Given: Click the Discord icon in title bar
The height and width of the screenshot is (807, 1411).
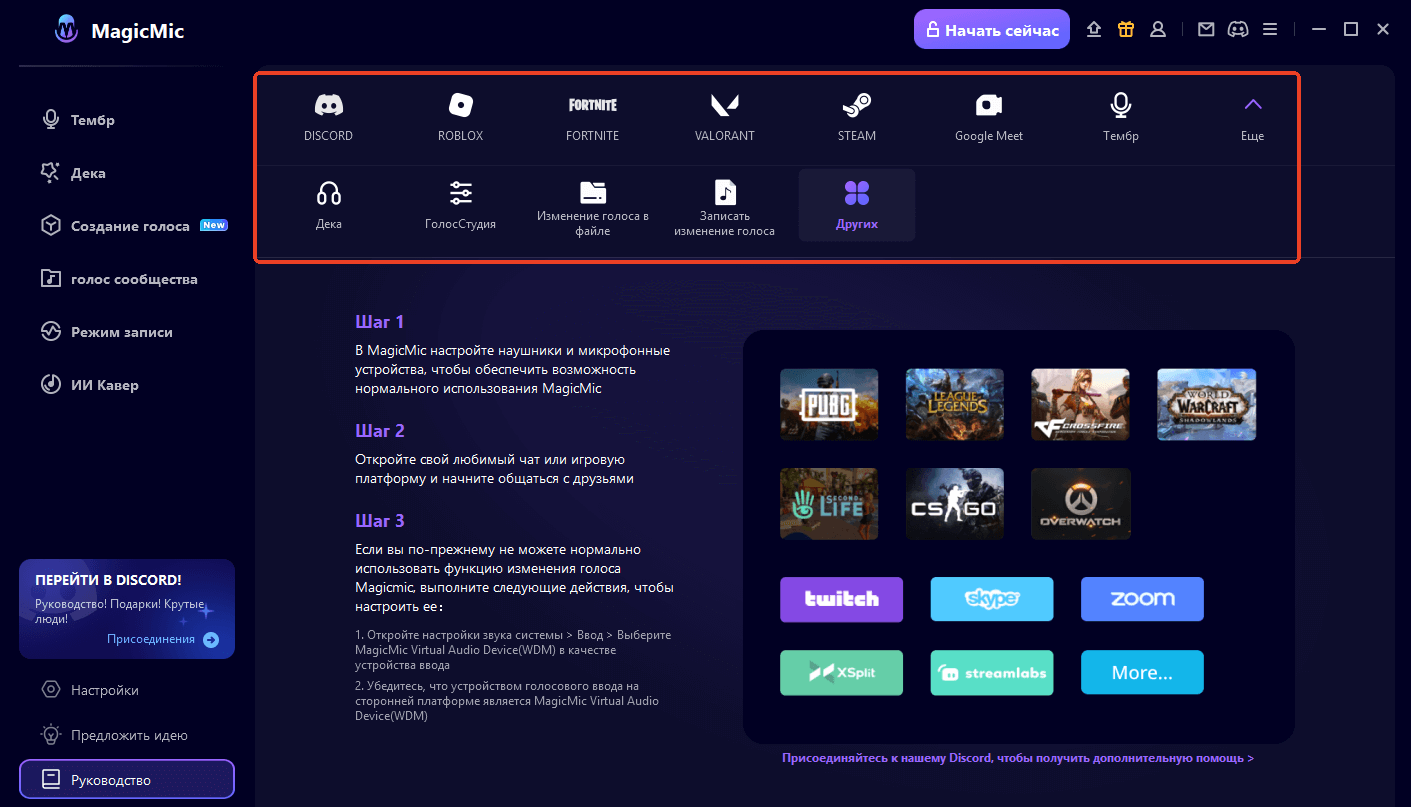Looking at the screenshot, I should [1238, 30].
